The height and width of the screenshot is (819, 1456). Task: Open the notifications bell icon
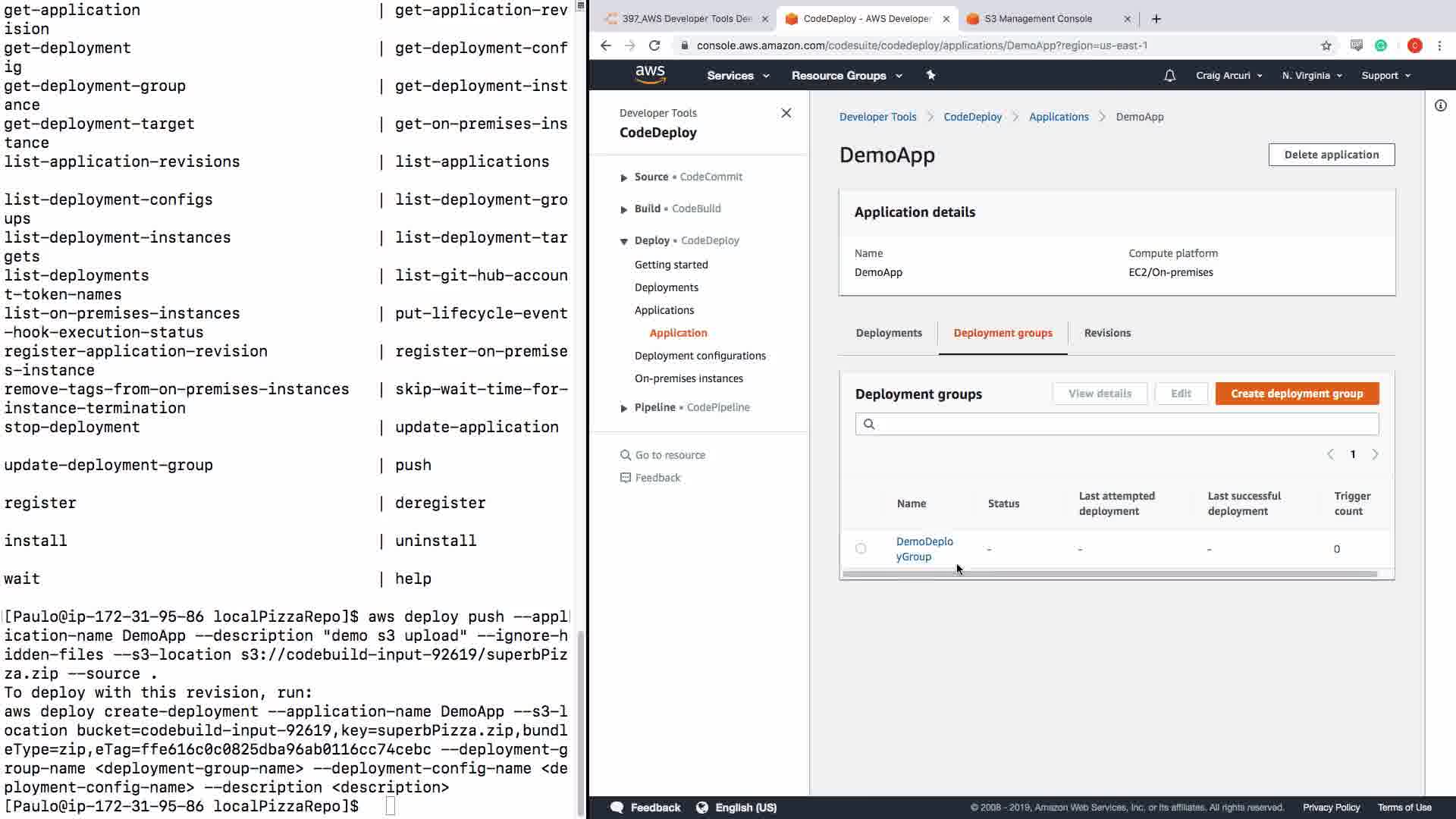1169,75
